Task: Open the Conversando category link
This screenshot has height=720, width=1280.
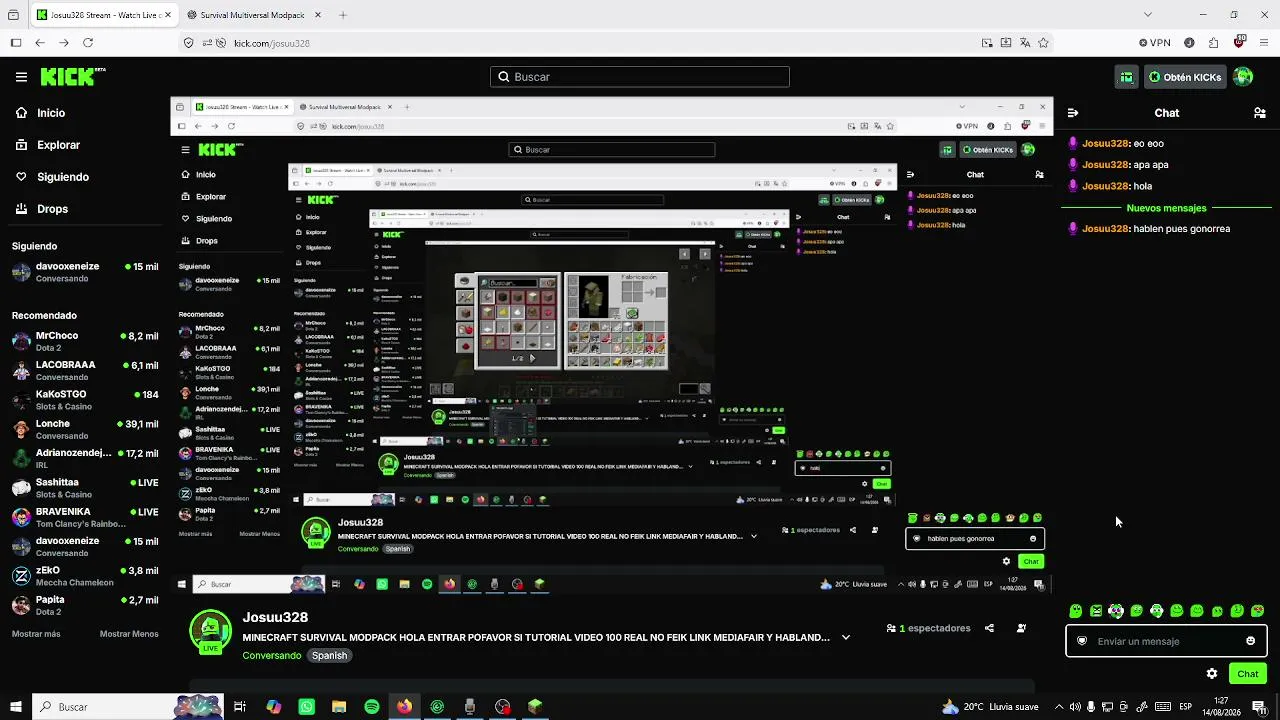Action: coord(271,656)
